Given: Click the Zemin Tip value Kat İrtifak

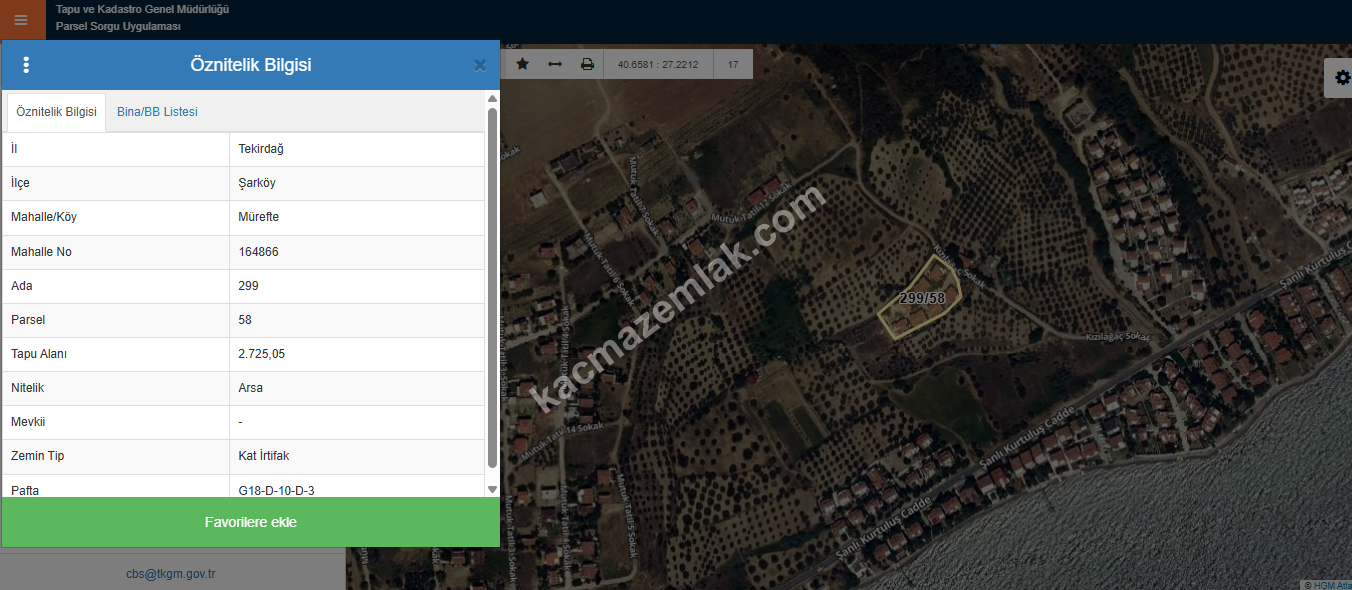Looking at the screenshot, I should click(x=264, y=456).
